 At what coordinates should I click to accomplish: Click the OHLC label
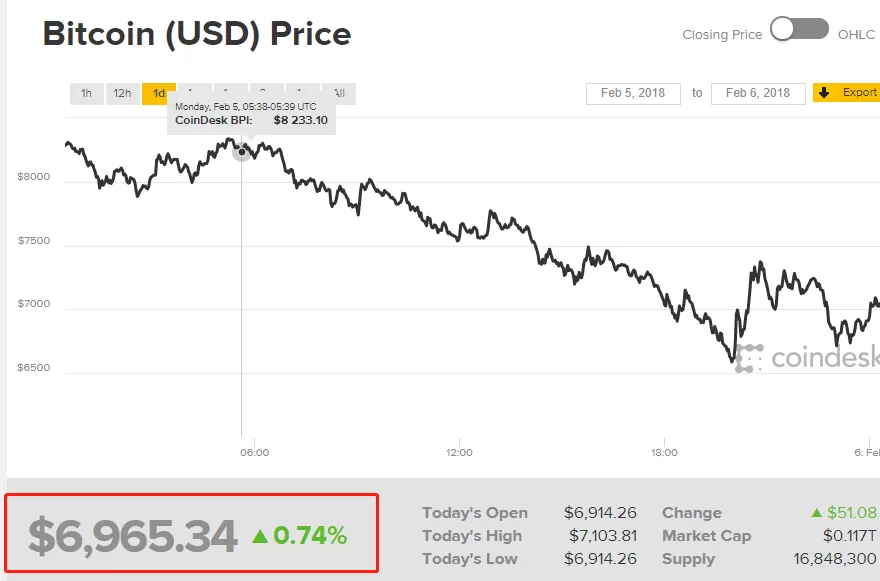[856, 35]
